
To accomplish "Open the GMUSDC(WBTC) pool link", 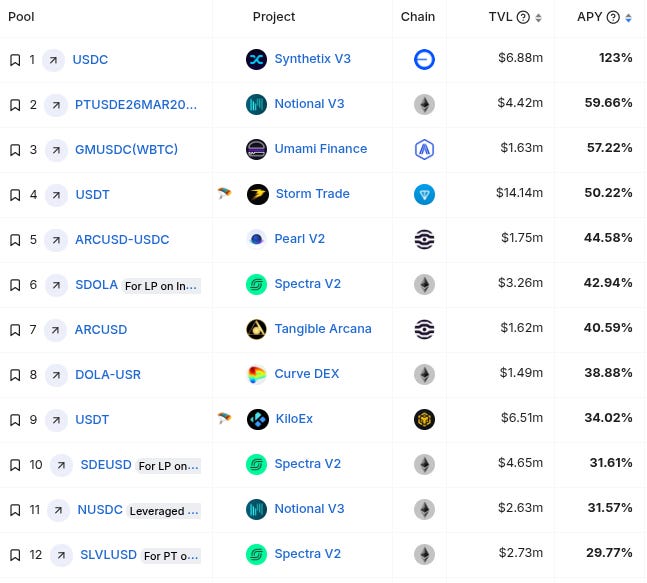I will (x=126, y=149).
